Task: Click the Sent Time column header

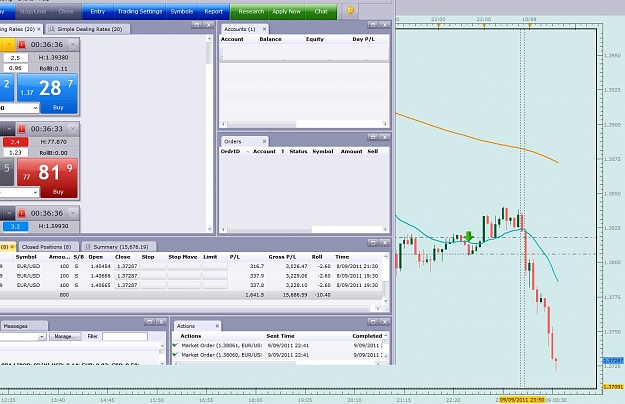Action: (x=281, y=336)
